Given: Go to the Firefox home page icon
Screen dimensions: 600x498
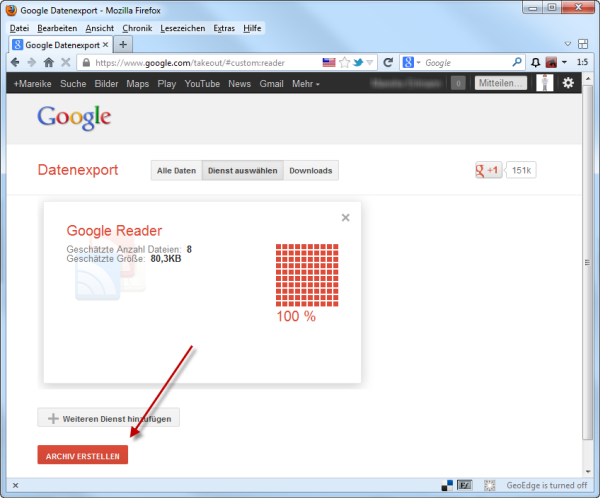Looking at the screenshot, I should [49, 62].
